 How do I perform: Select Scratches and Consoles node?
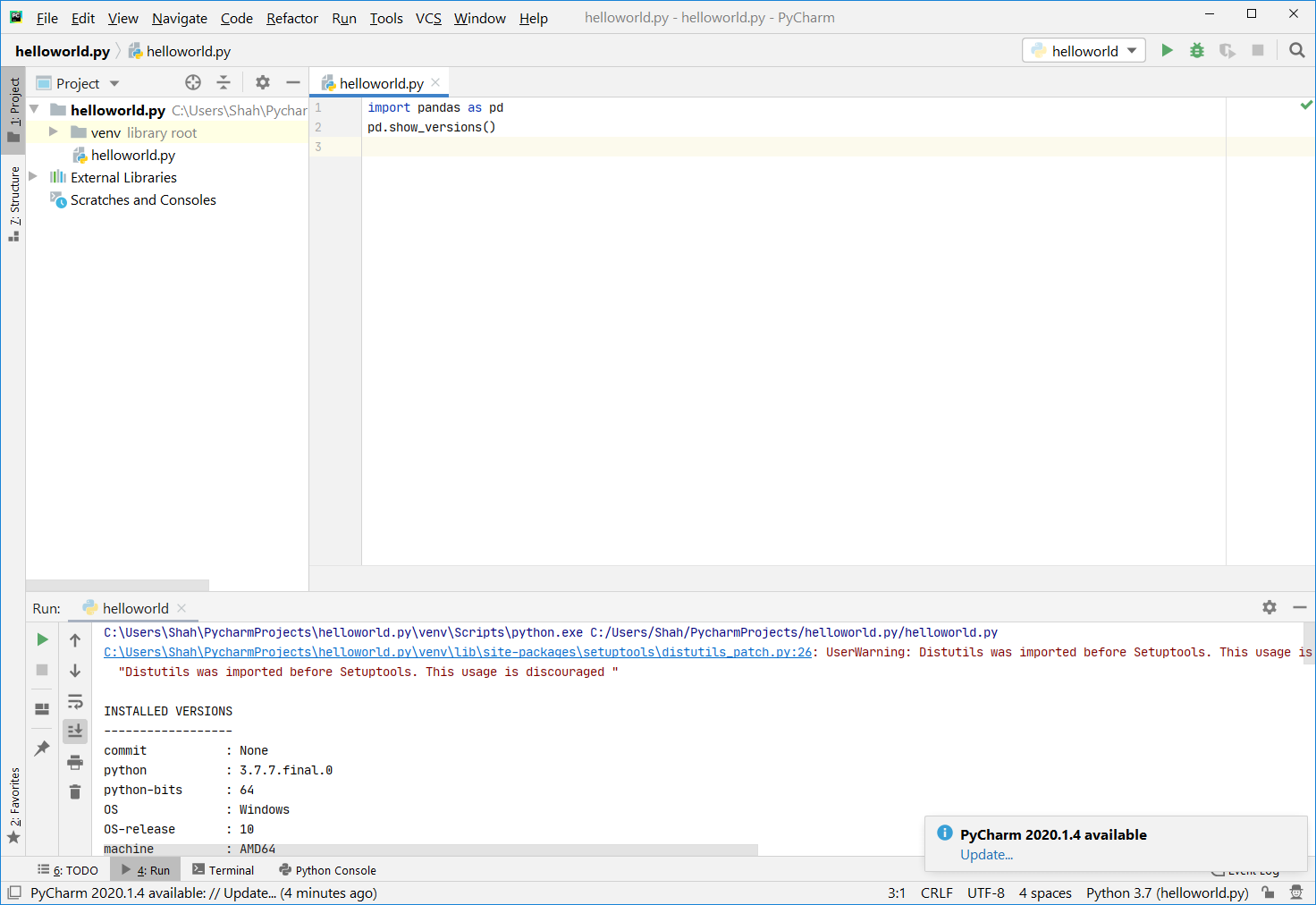(x=143, y=199)
